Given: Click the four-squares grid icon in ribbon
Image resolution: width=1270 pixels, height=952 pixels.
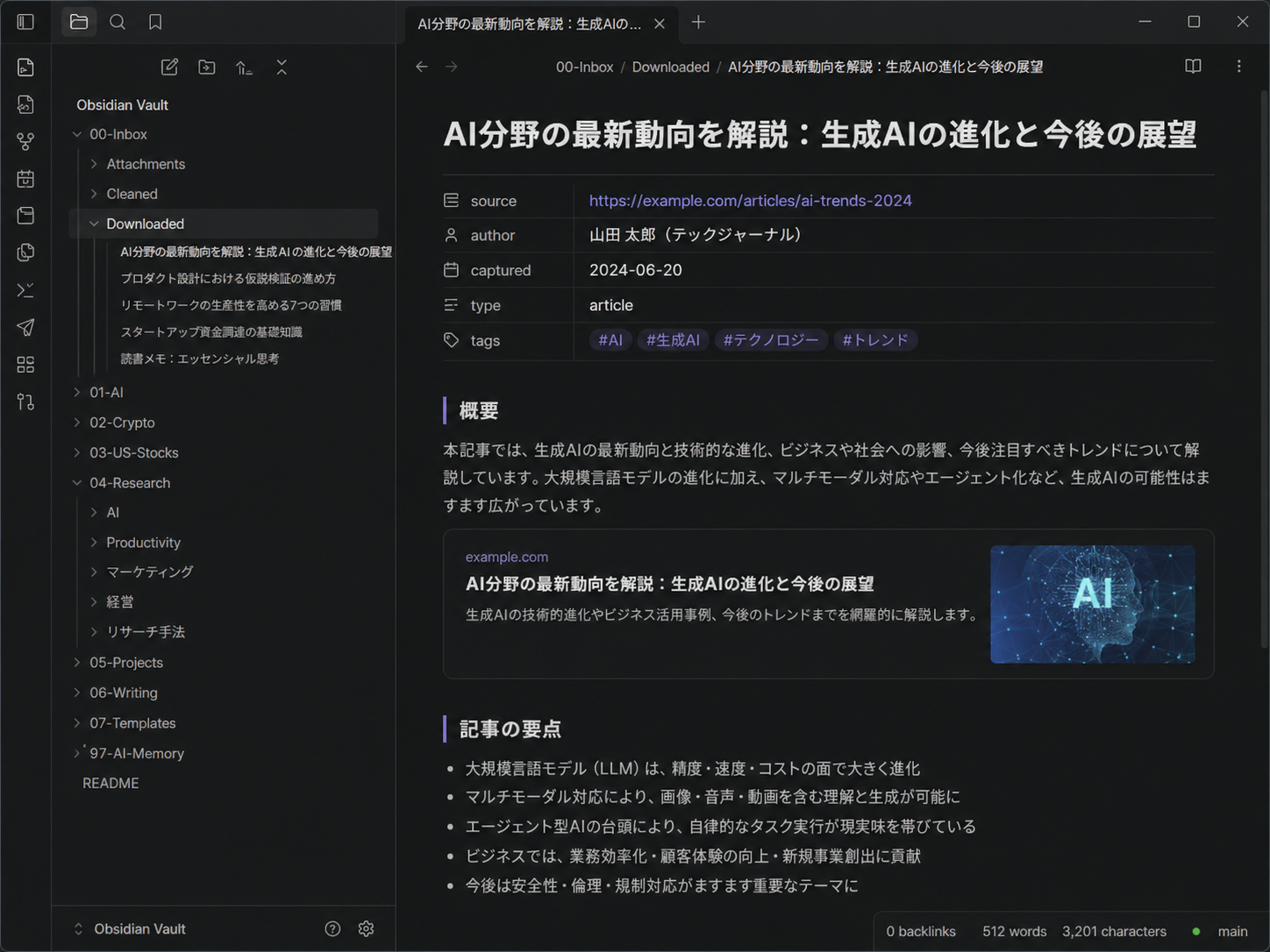Looking at the screenshot, I should click(x=25, y=365).
